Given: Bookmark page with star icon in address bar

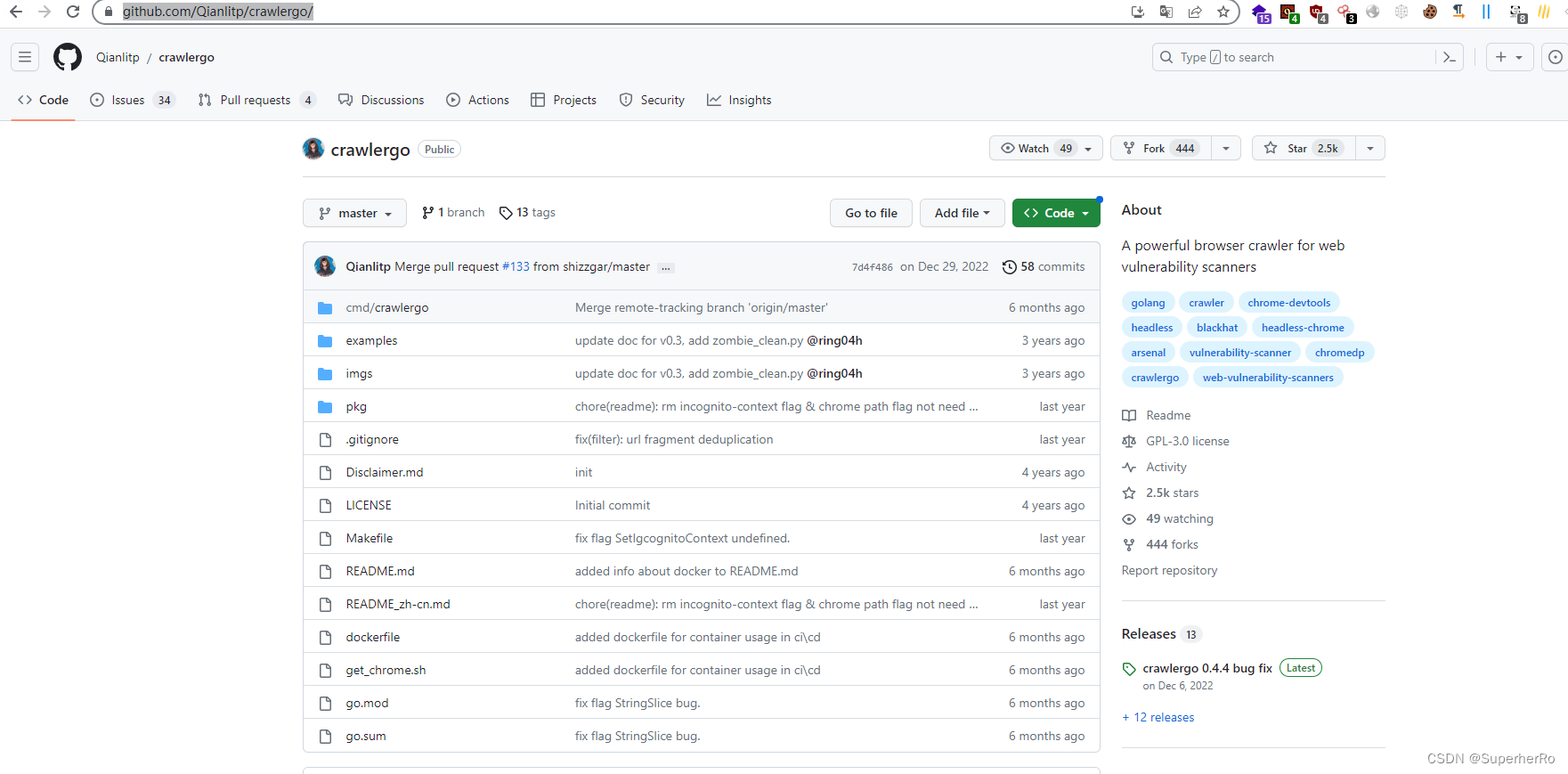Looking at the screenshot, I should [1223, 12].
